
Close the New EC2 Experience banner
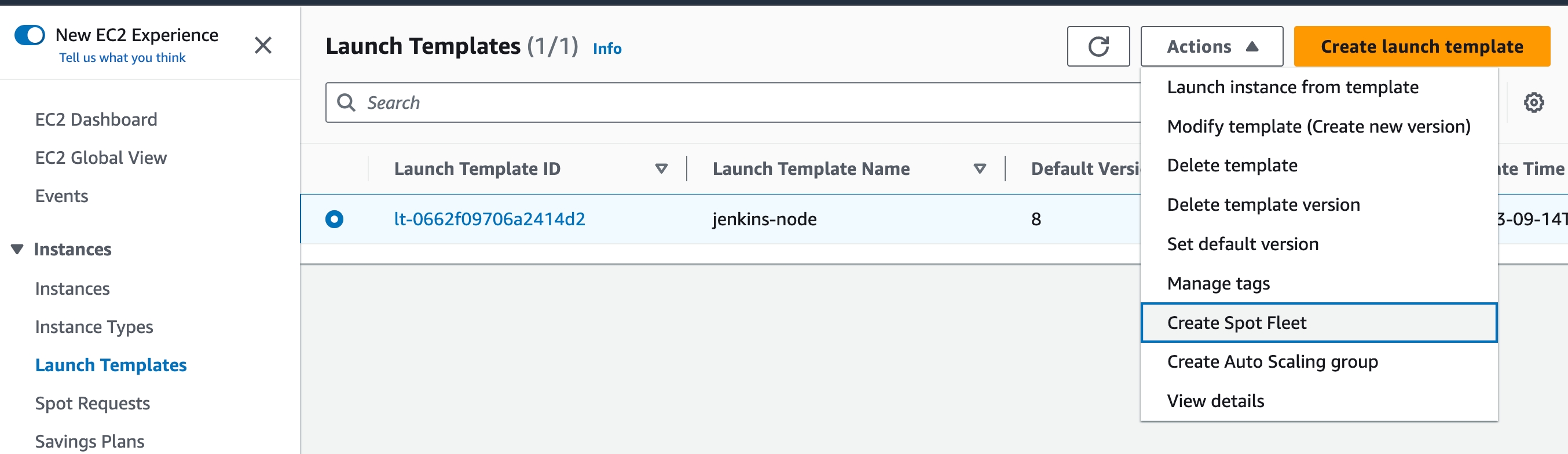click(x=262, y=45)
